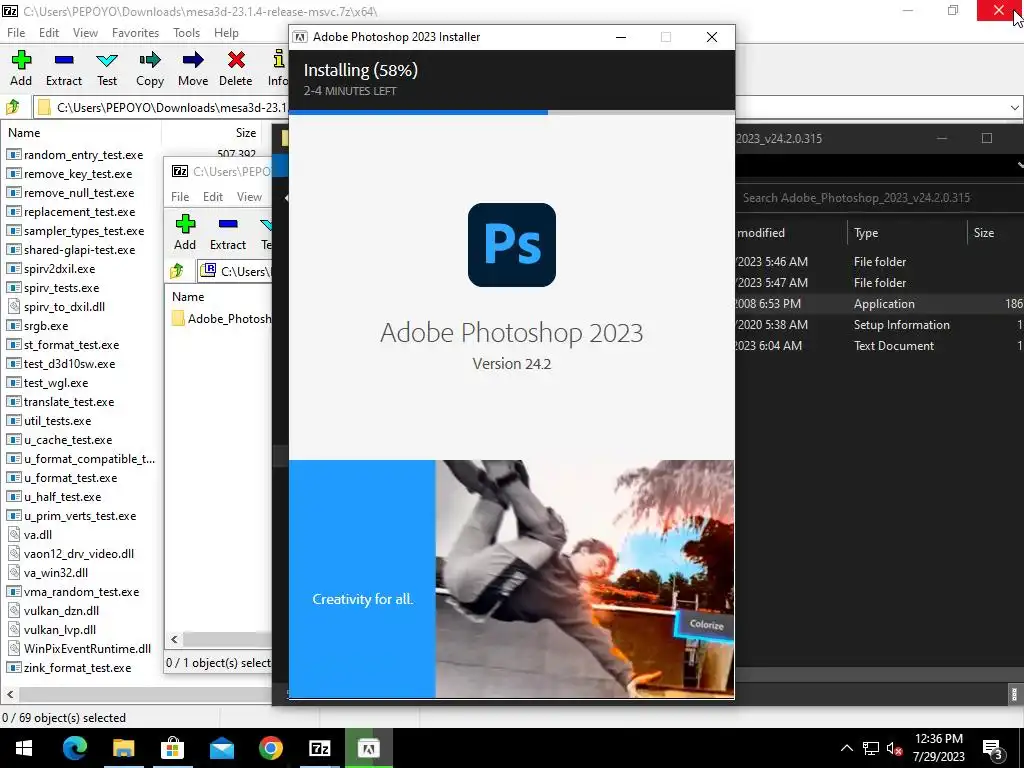Screen dimensions: 1024x768
Task: Open File menu in second 7-Zip window
Action: click(180, 197)
